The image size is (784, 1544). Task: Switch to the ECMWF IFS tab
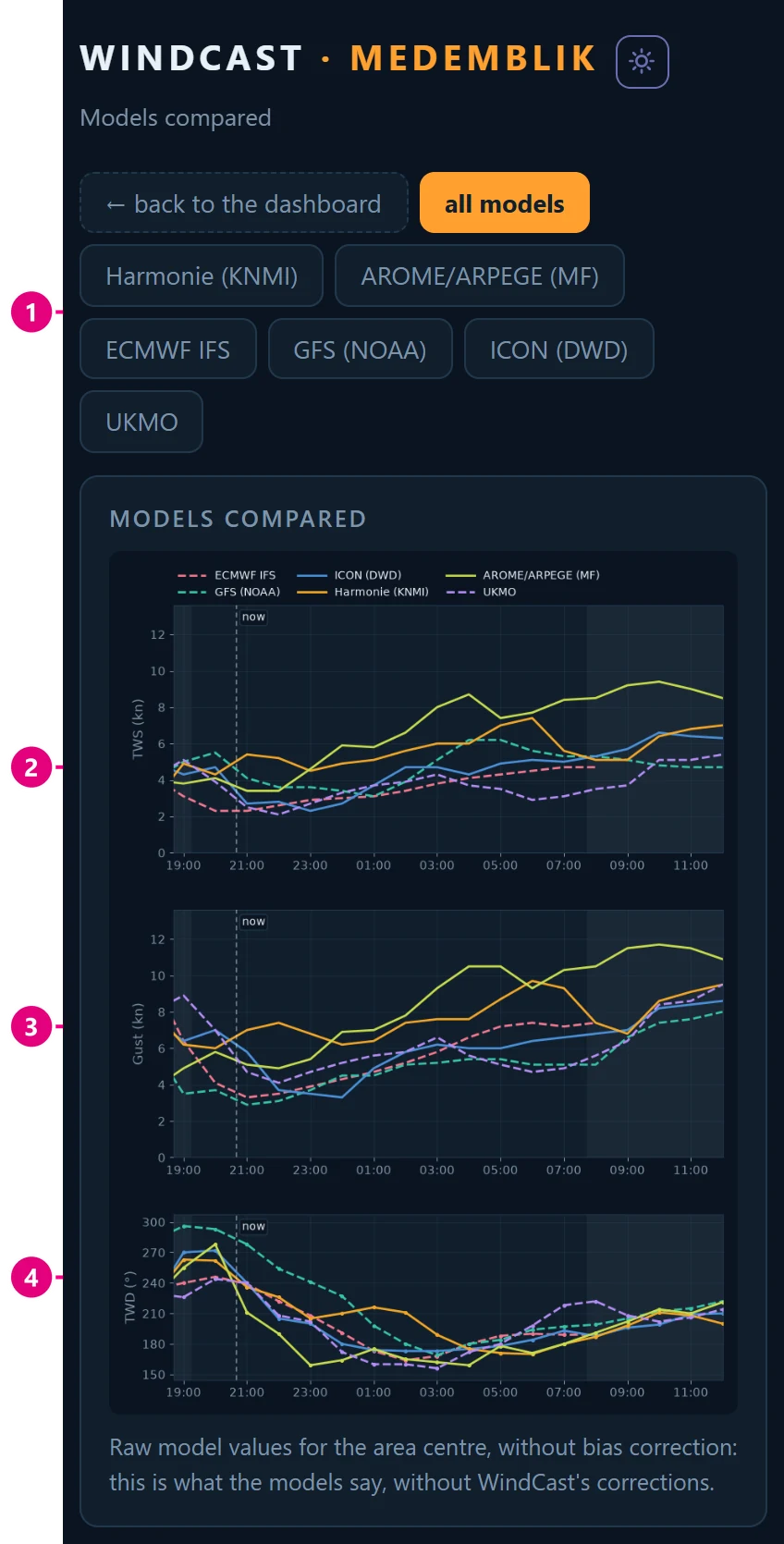point(168,349)
